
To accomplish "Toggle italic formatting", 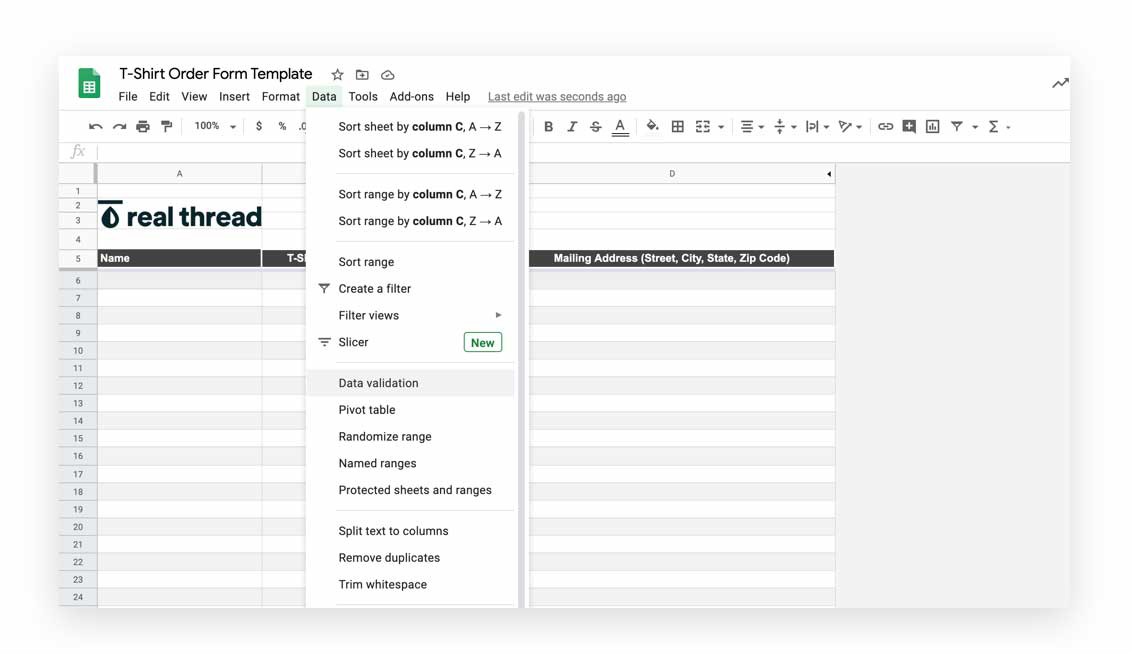I will coord(572,126).
